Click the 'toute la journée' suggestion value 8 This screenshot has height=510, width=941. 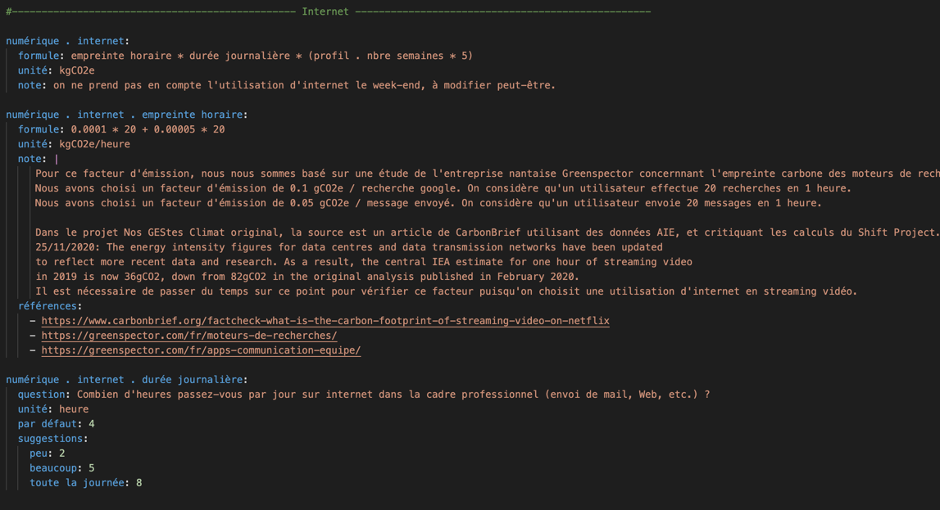[139, 482]
